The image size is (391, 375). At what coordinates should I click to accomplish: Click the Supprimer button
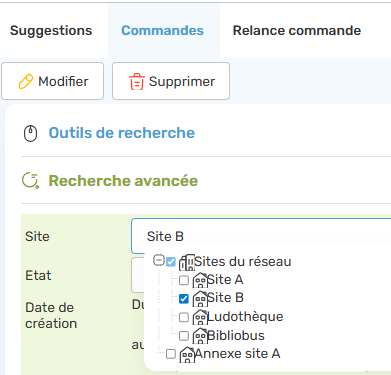(x=171, y=81)
